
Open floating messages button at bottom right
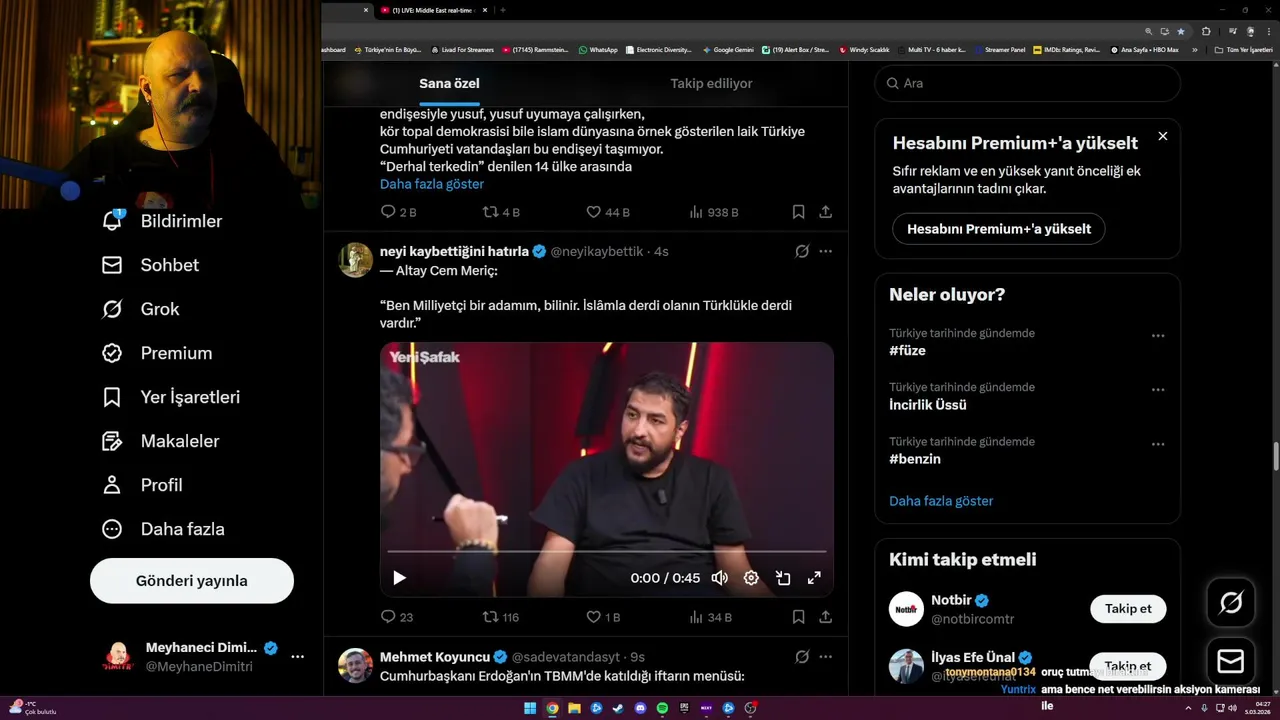pyautogui.click(x=1231, y=661)
